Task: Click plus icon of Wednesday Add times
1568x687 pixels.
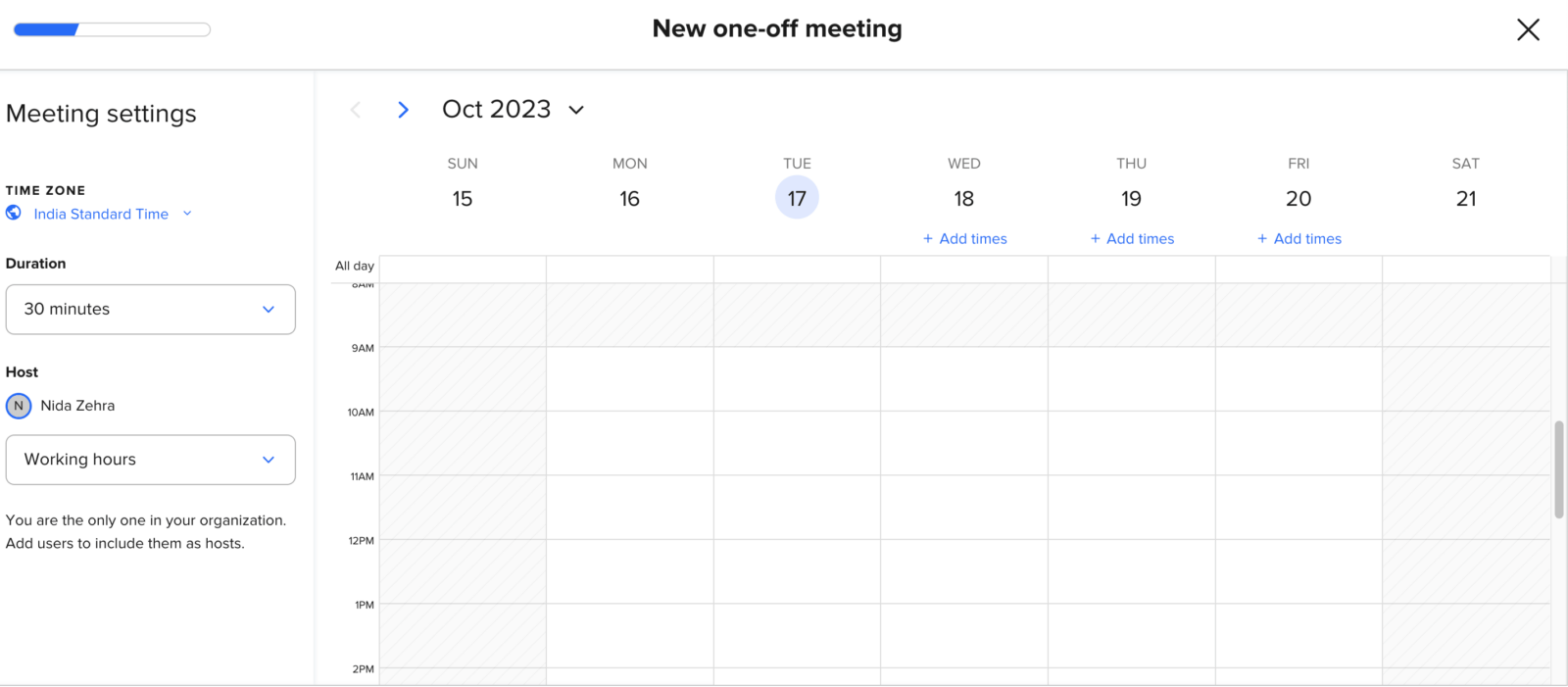Action: [x=928, y=238]
